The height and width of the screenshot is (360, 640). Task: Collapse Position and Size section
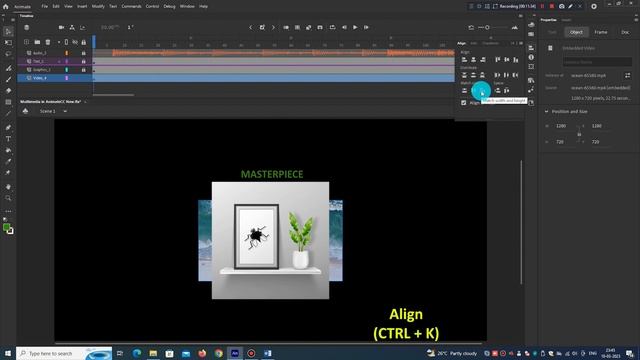pyautogui.click(x=547, y=111)
